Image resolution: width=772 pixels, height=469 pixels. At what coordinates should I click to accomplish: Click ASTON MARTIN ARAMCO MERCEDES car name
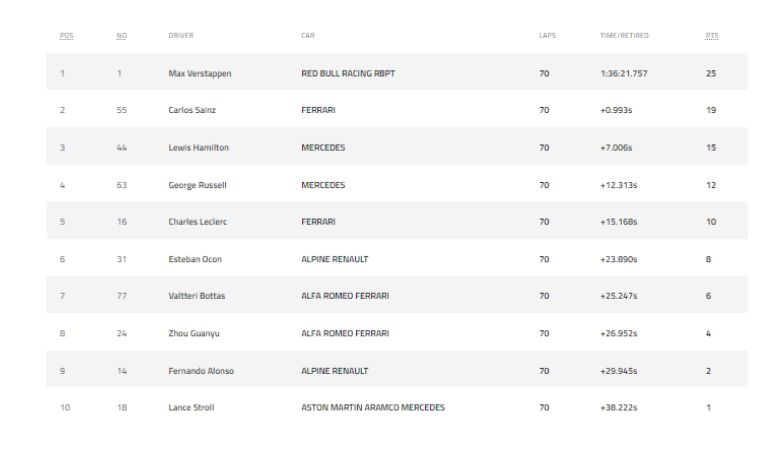[x=373, y=407]
